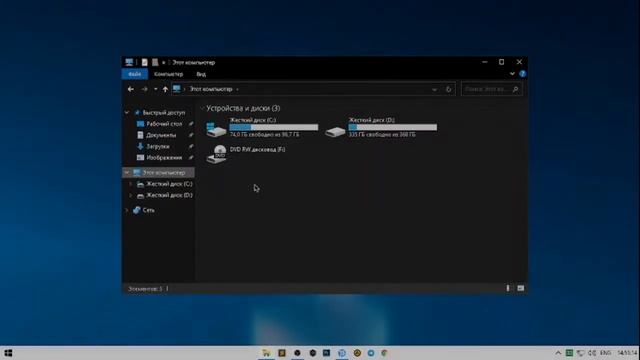Select Изображения in Quick access

click(164, 158)
